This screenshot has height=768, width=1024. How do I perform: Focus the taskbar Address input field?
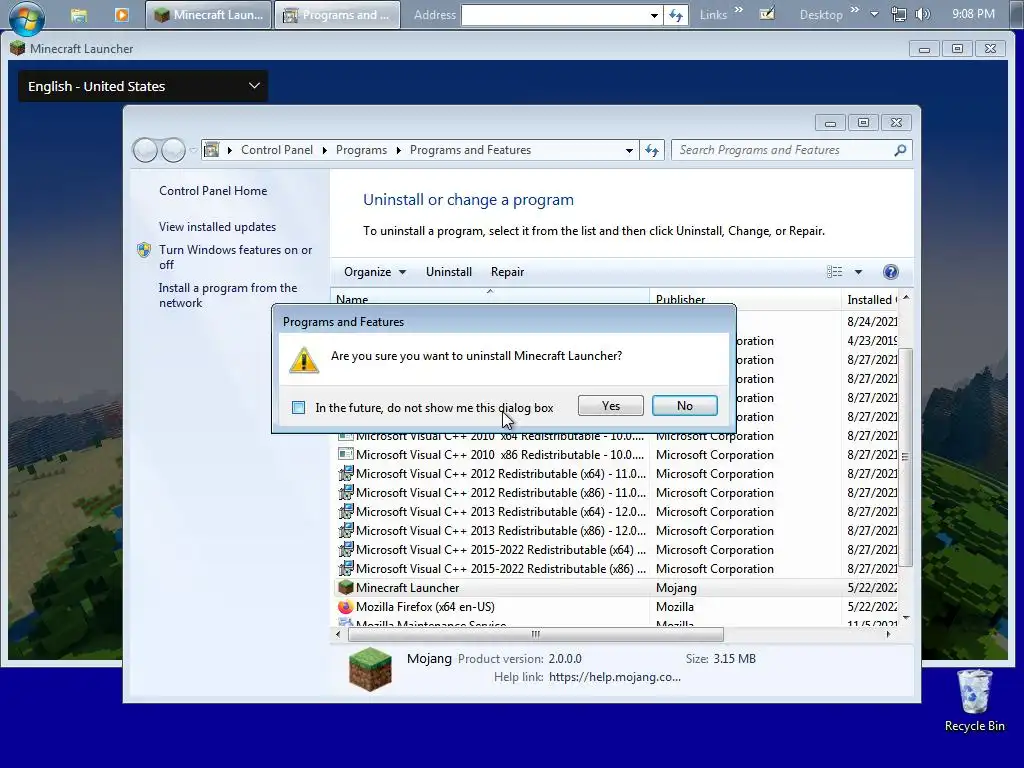554,15
